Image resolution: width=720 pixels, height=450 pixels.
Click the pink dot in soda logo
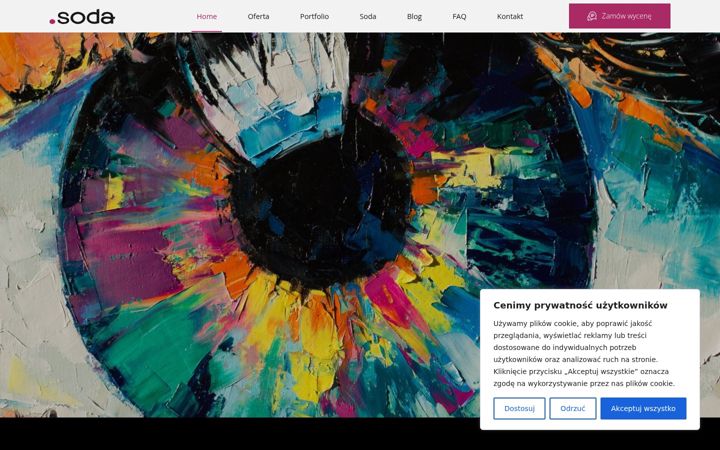coord(52,21)
